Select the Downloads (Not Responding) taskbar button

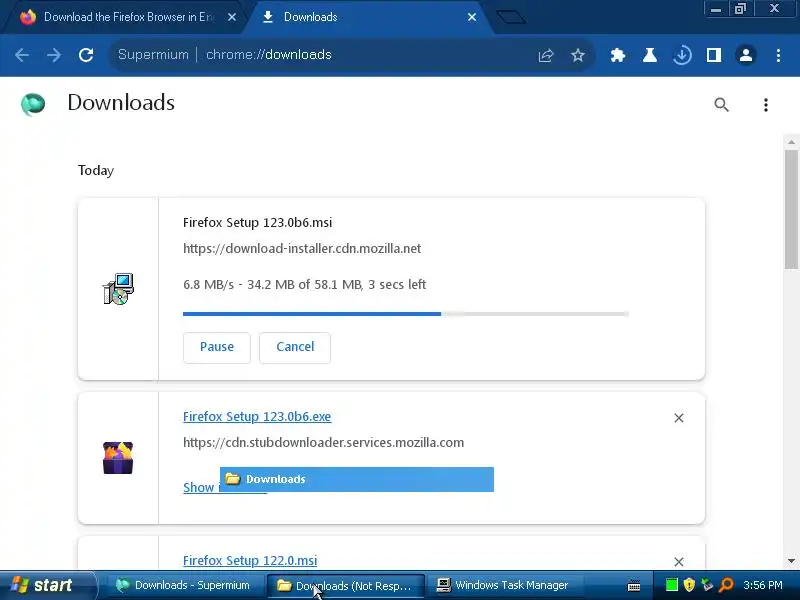[345, 586]
